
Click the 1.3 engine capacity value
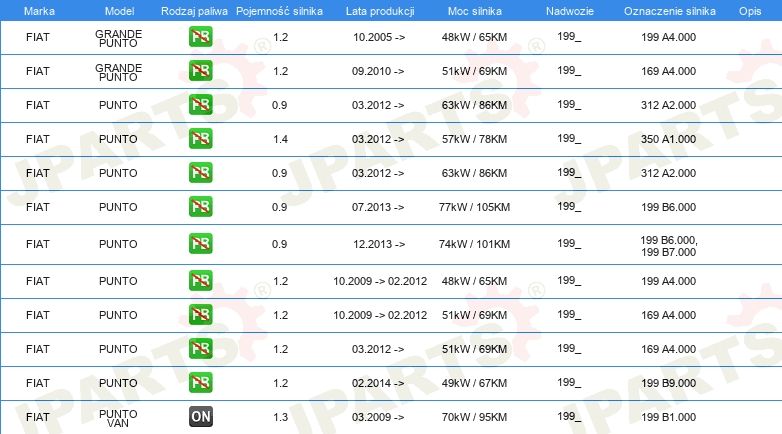(280, 417)
